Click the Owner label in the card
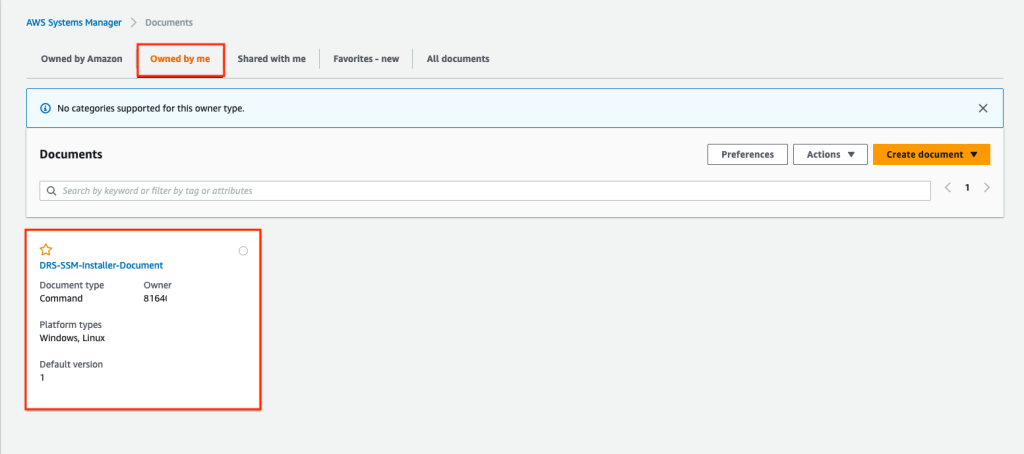 [157, 285]
